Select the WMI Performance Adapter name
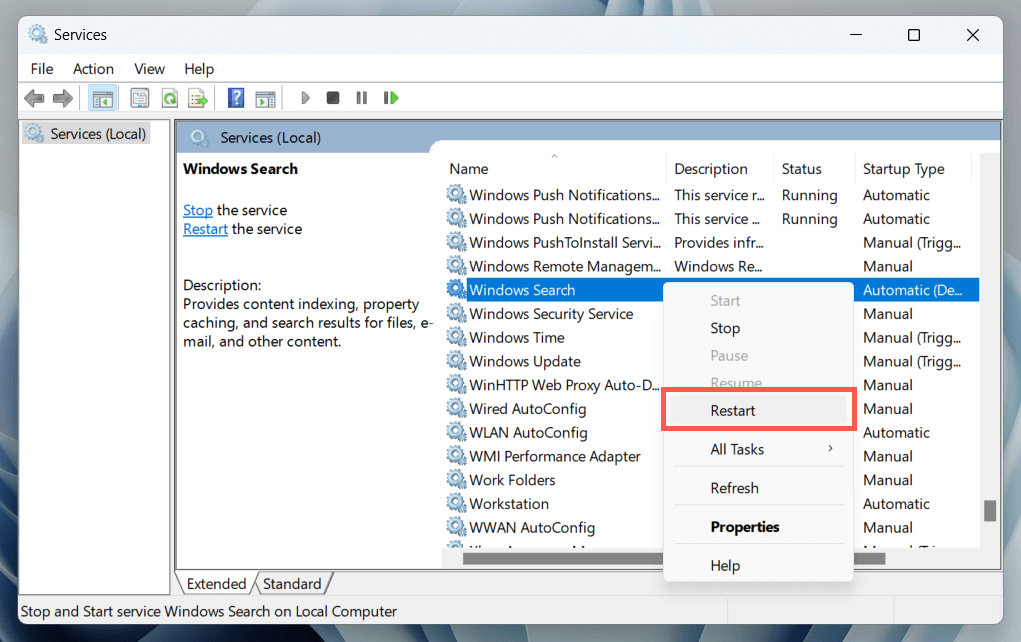1021x642 pixels. click(x=555, y=456)
